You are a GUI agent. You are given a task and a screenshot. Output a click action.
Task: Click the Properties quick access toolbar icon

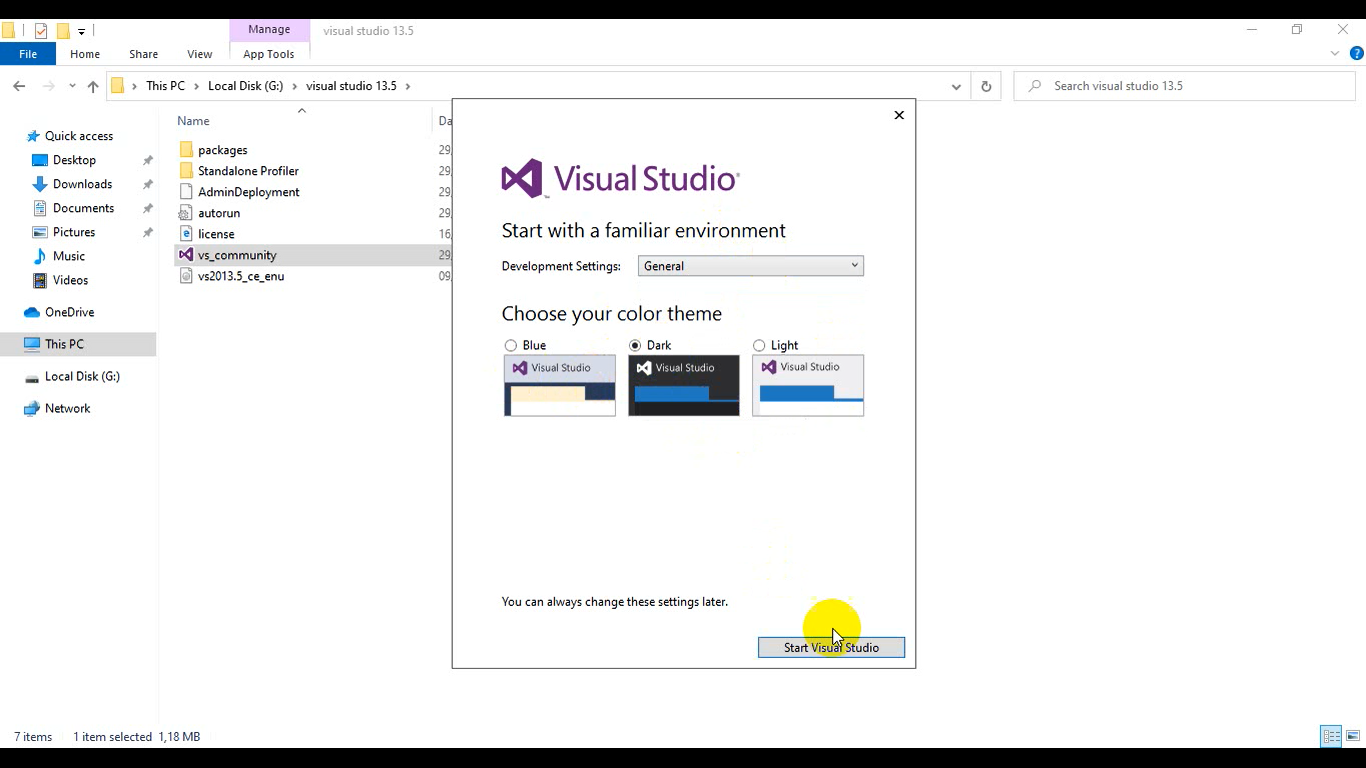tap(41, 31)
